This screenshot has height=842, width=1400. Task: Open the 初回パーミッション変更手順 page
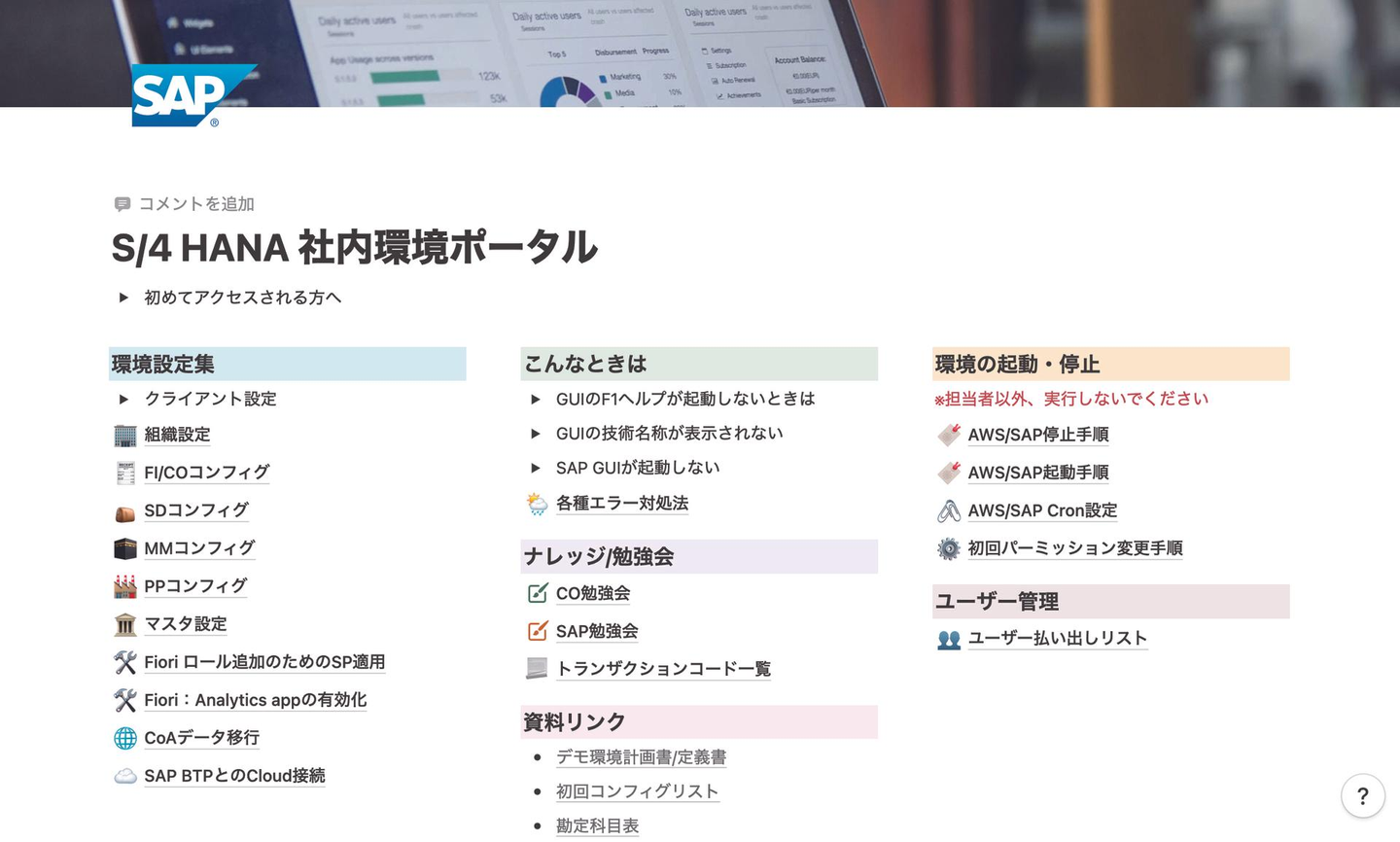click(x=1075, y=548)
